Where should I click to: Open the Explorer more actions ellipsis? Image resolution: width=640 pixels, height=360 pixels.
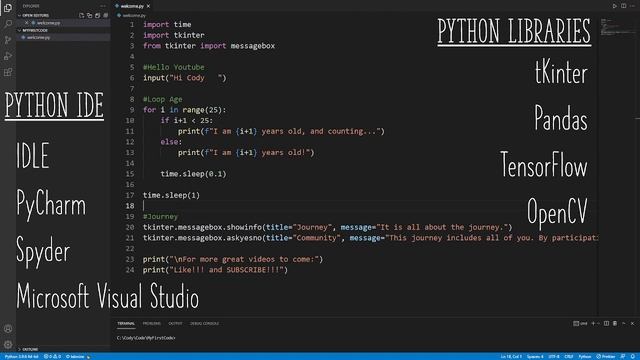coord(103,6)
